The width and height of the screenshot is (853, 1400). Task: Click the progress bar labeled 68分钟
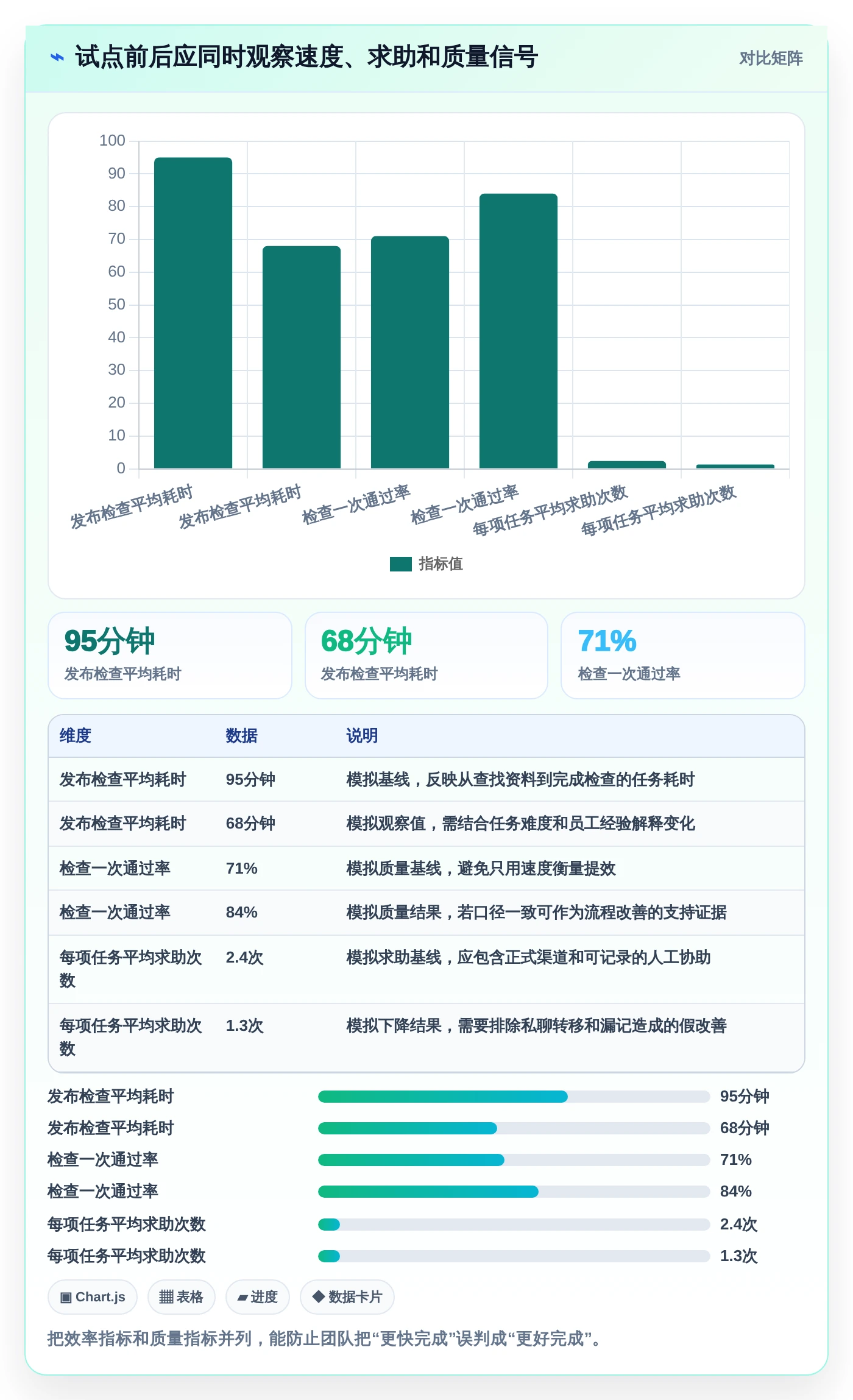(514, 1128)
